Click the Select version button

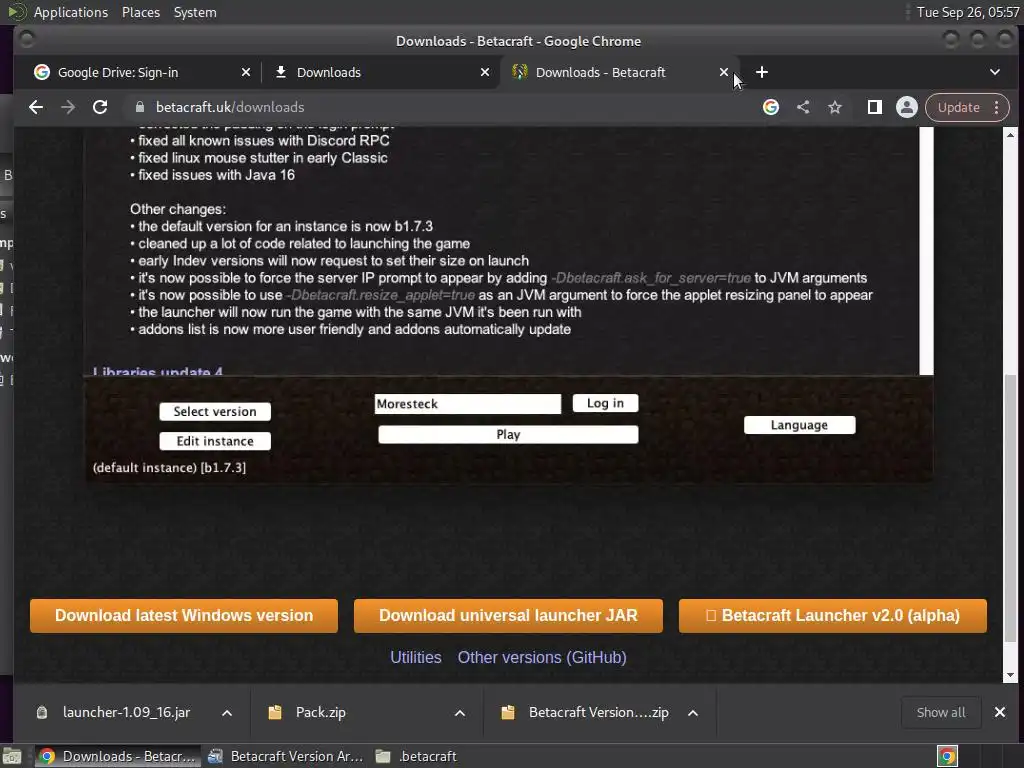tap(215, 411)
